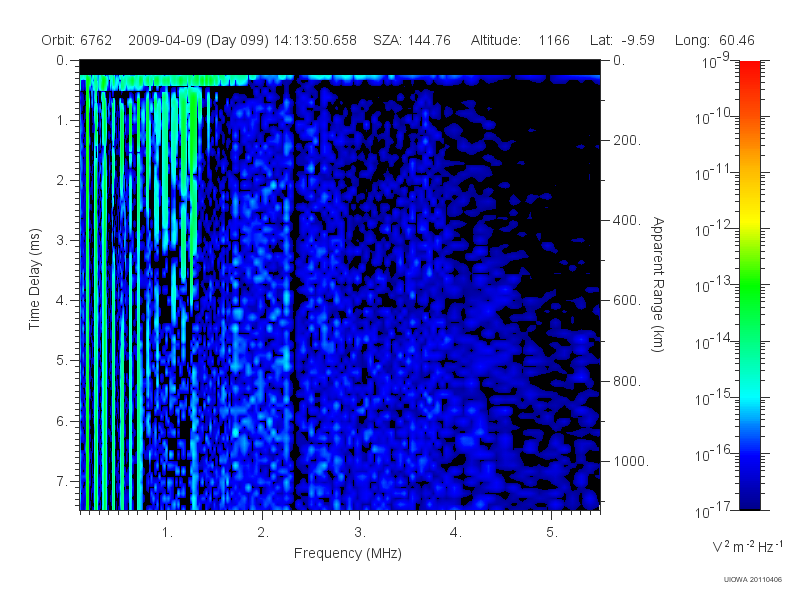Viewport: 800px width, 600px height.
Task: Click the Altitude 1166 readout
Action: pos(520,40)
